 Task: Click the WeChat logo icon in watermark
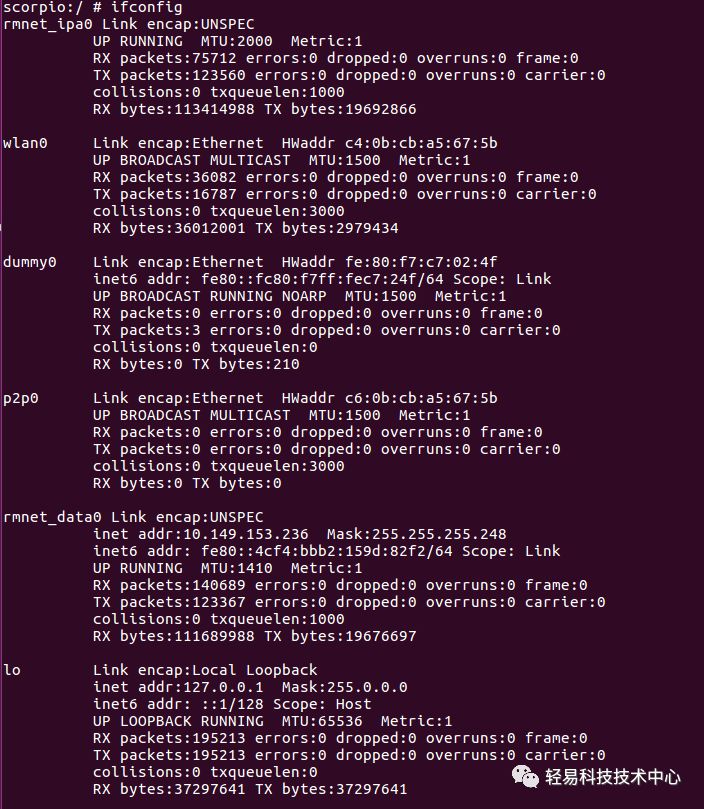point(525,776)
